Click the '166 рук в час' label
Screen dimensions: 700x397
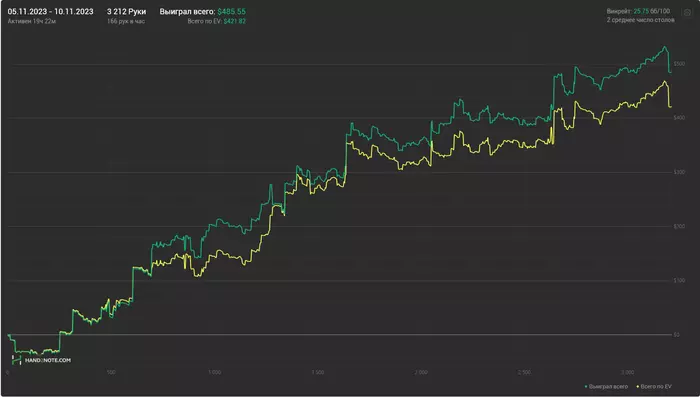[126, 21]
